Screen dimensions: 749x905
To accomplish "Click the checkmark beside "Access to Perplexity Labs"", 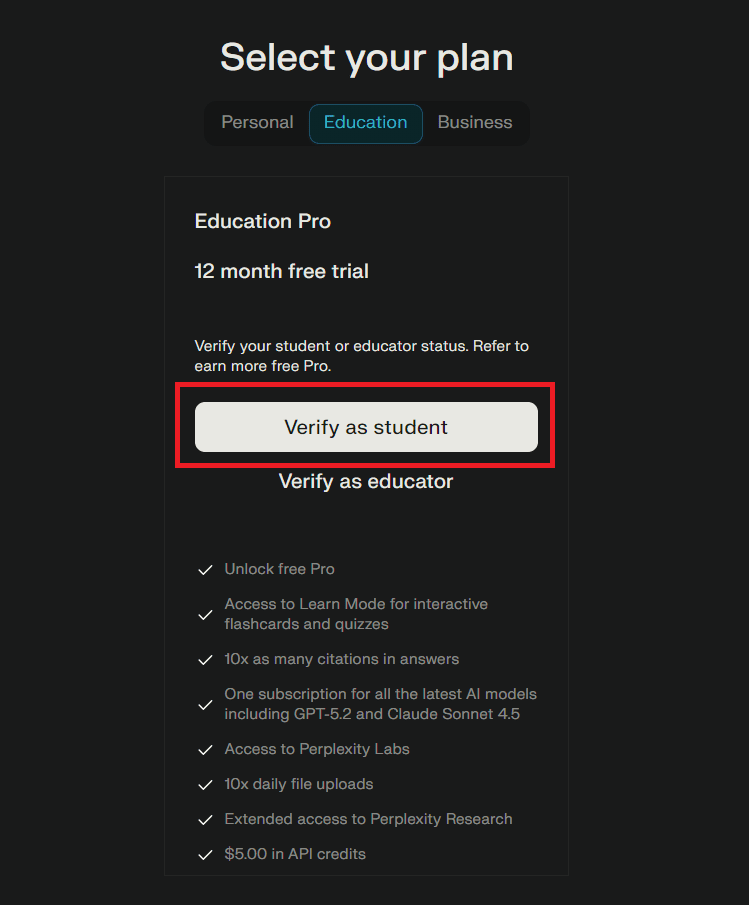I will (x=205, y=749).
